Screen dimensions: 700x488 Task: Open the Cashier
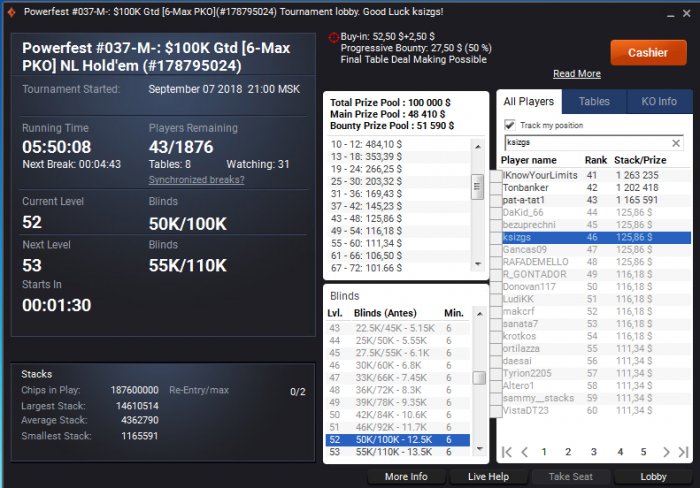coord(648,53)
